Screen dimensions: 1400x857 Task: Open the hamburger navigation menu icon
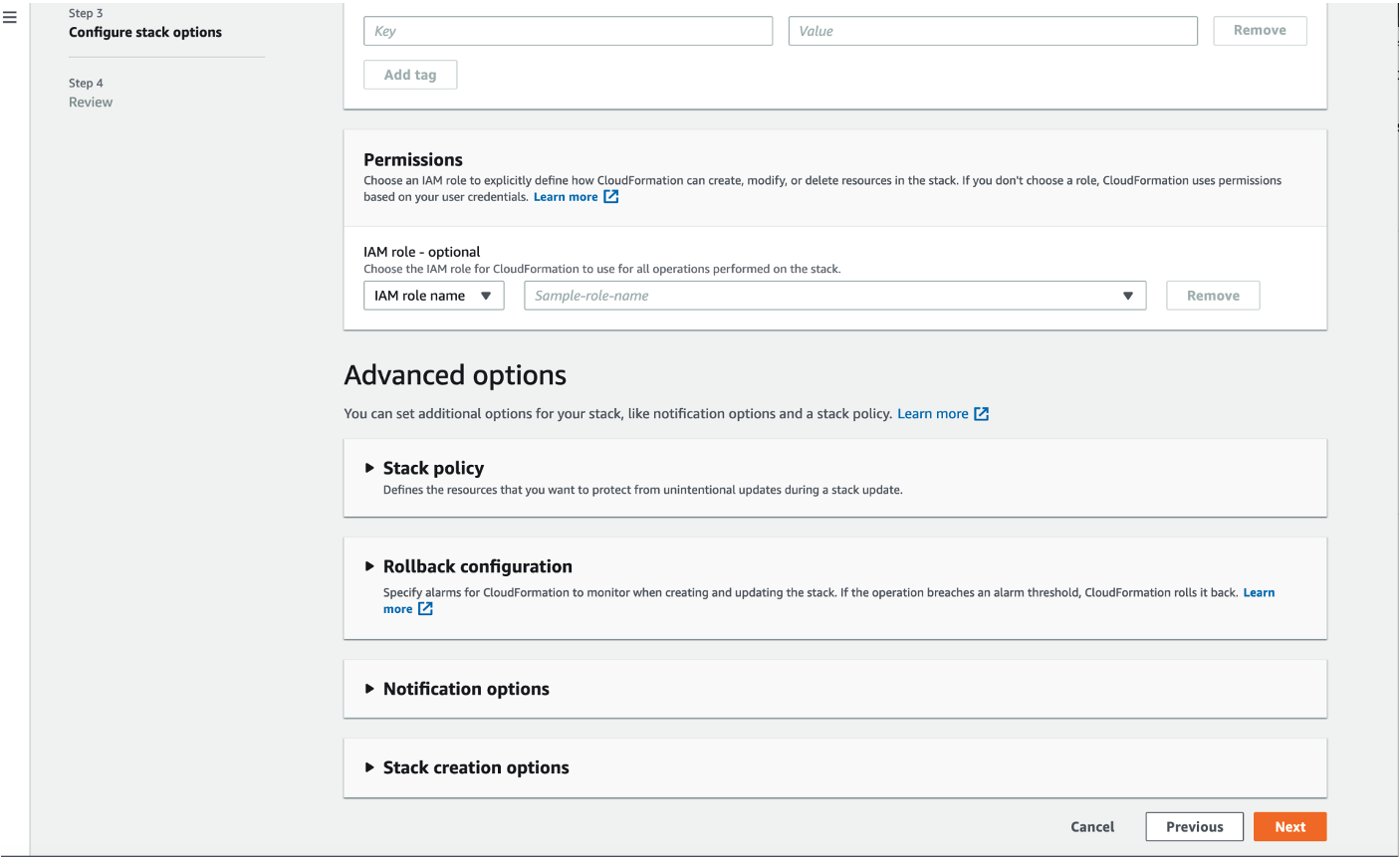[10, 18]
